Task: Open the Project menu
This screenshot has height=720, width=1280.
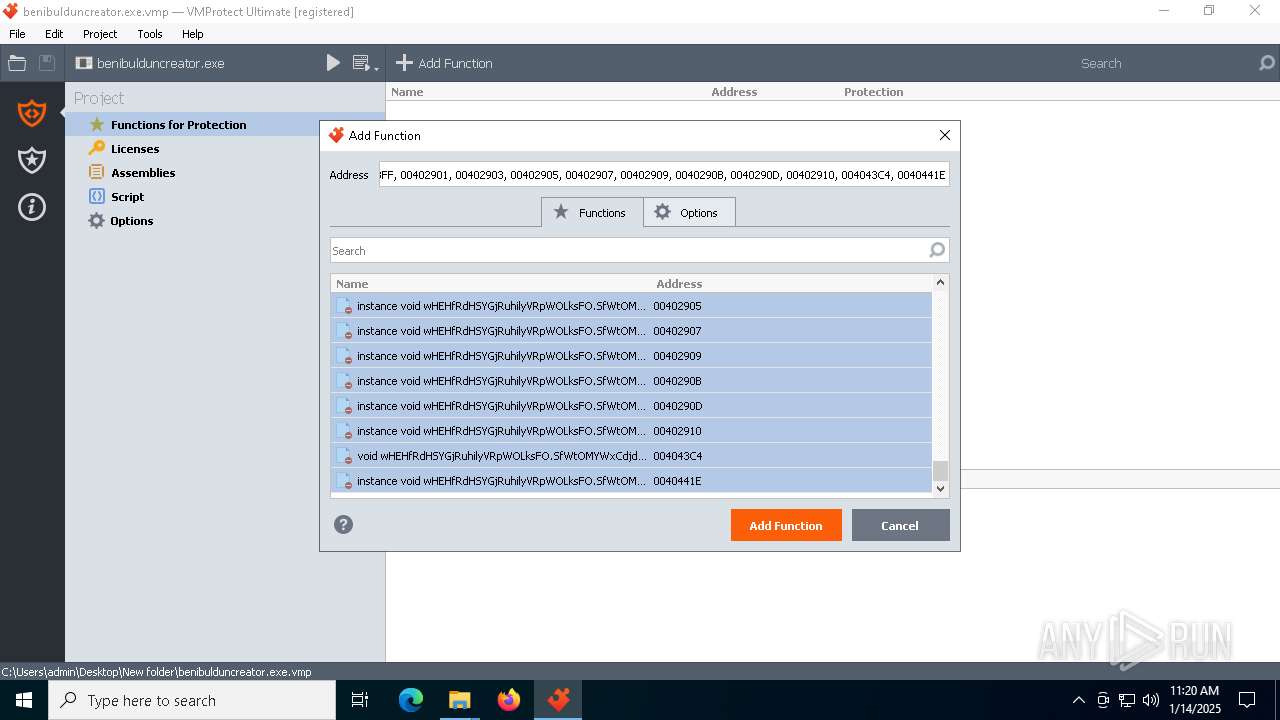Action: 100,34
